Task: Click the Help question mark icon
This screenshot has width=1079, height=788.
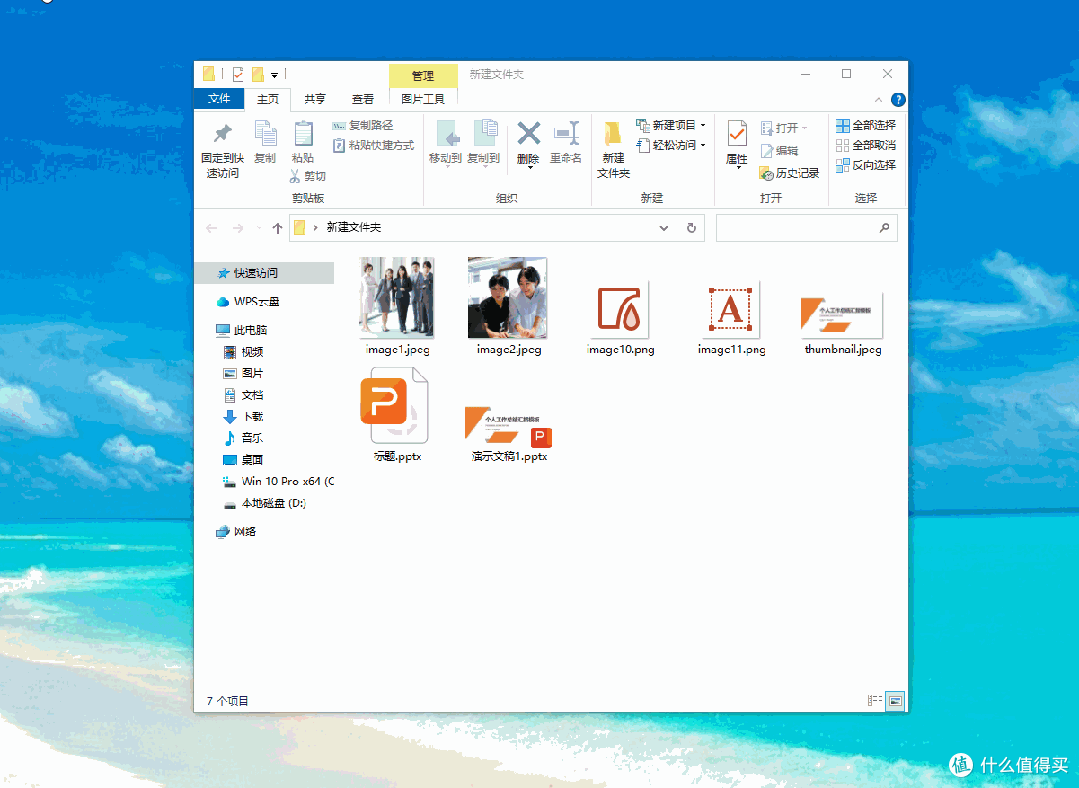Action: pyautogui.click(x=898, y=100)
